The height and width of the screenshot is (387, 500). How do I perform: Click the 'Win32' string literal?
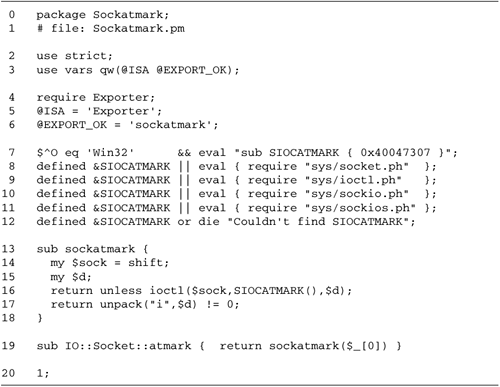tap(110, 153)
